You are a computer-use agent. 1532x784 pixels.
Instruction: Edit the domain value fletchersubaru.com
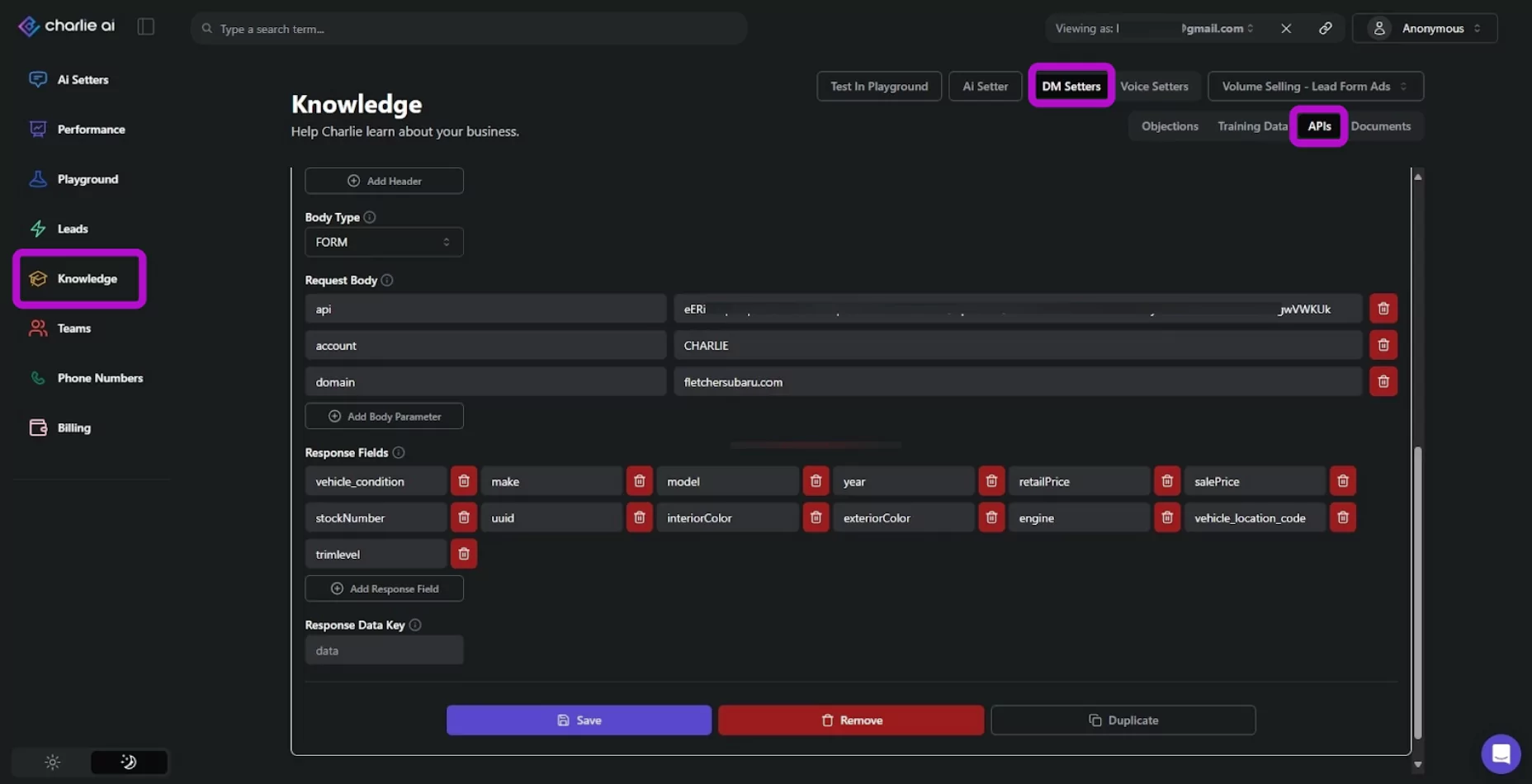tap(1018, 381)
